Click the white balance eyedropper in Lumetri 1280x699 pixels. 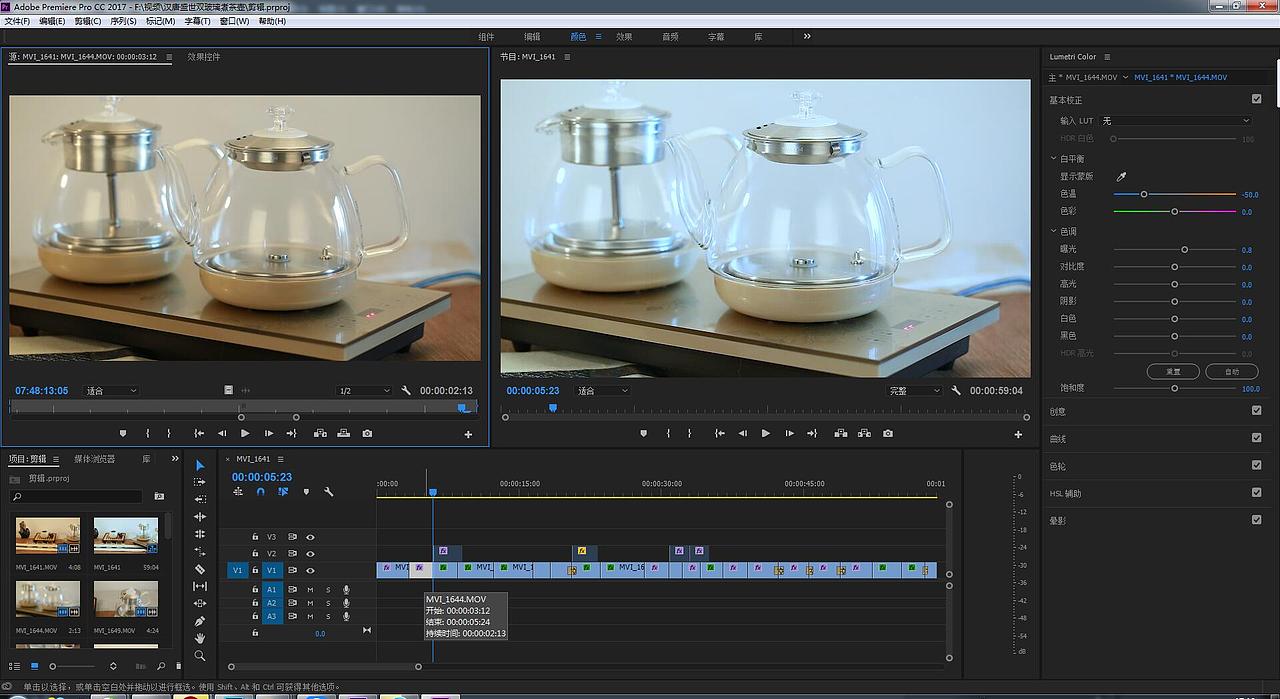(1121, 176)
